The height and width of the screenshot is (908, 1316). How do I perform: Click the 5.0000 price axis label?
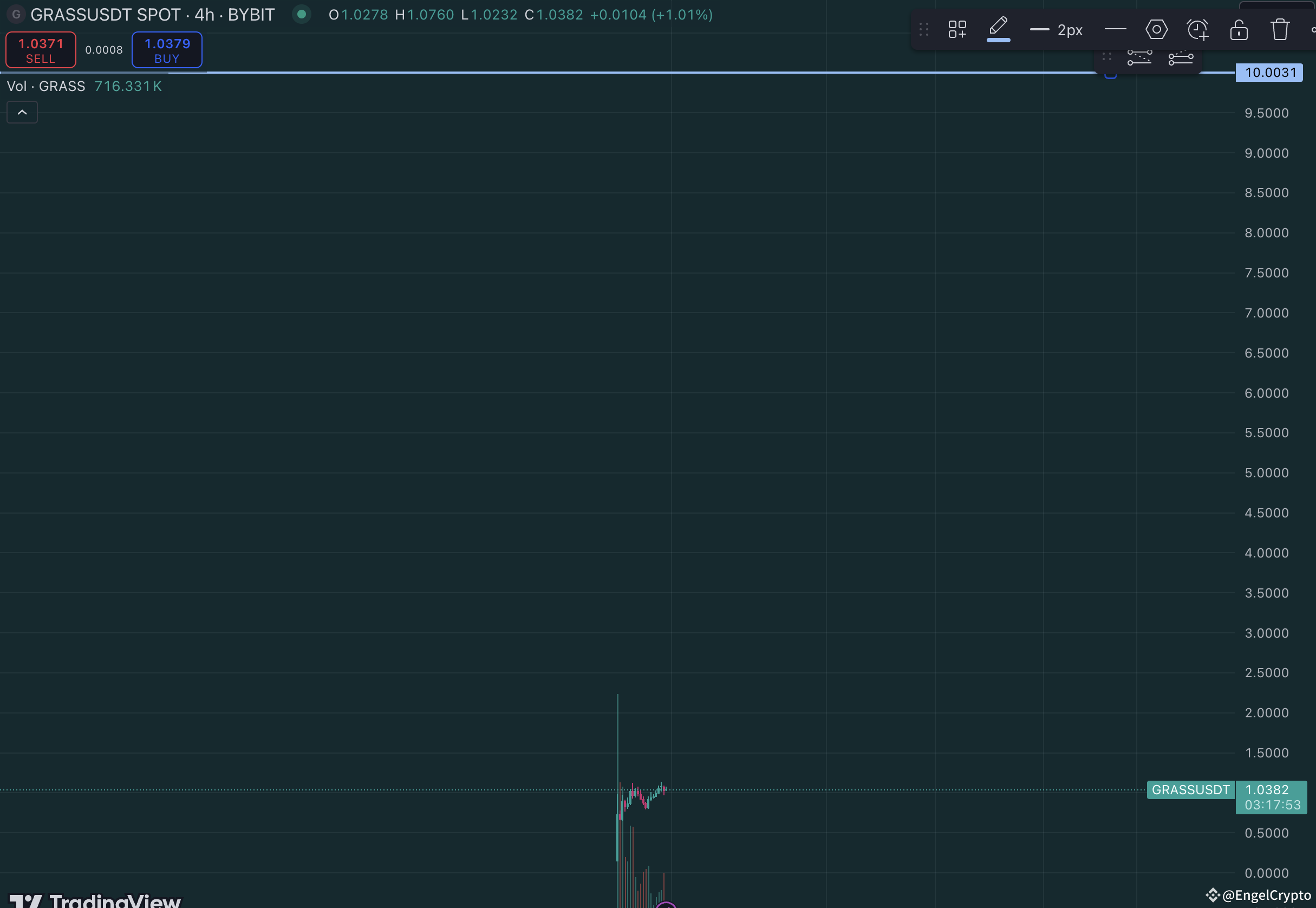click(1267, 473)
